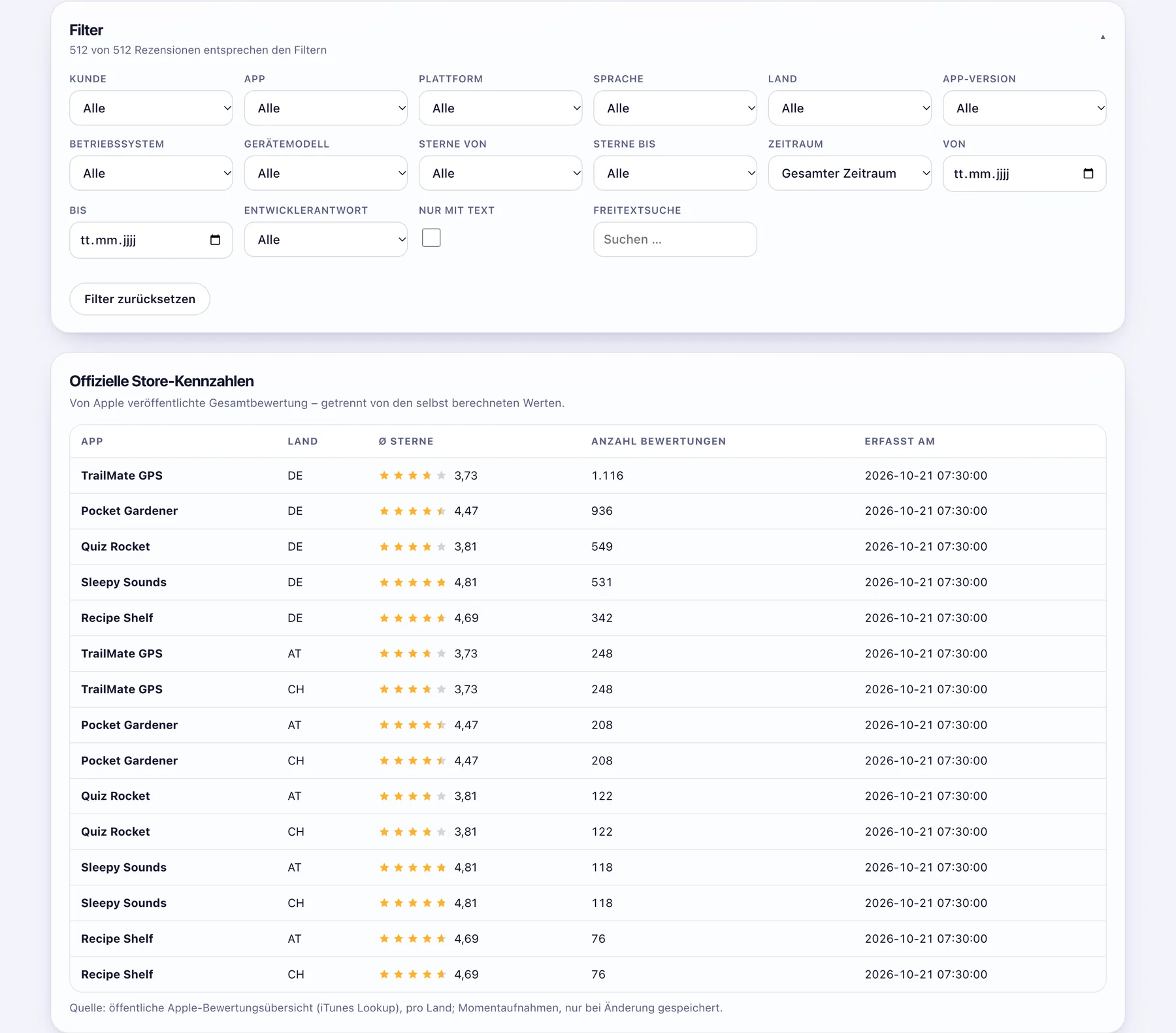Click the star rating of Sleepy Sounds DE
This screenshot has width=1176, height=1033.
413,582
